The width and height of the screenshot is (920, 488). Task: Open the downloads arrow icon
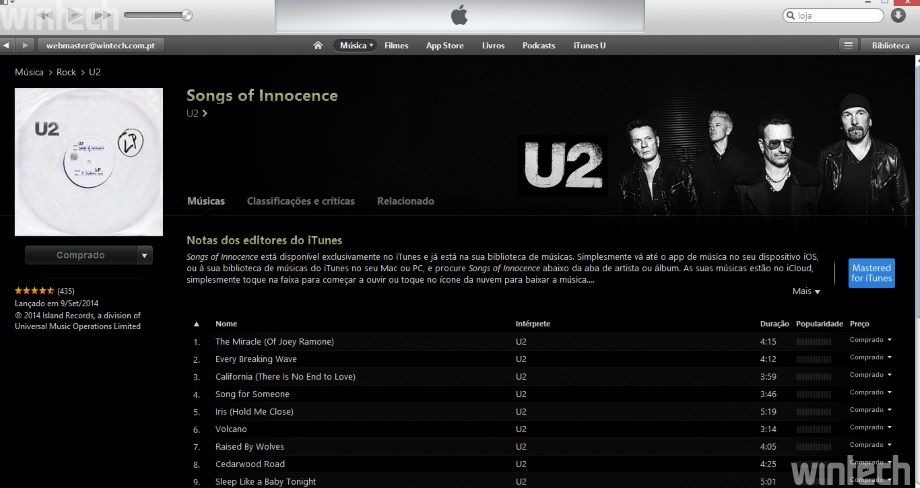pos(898,15)
